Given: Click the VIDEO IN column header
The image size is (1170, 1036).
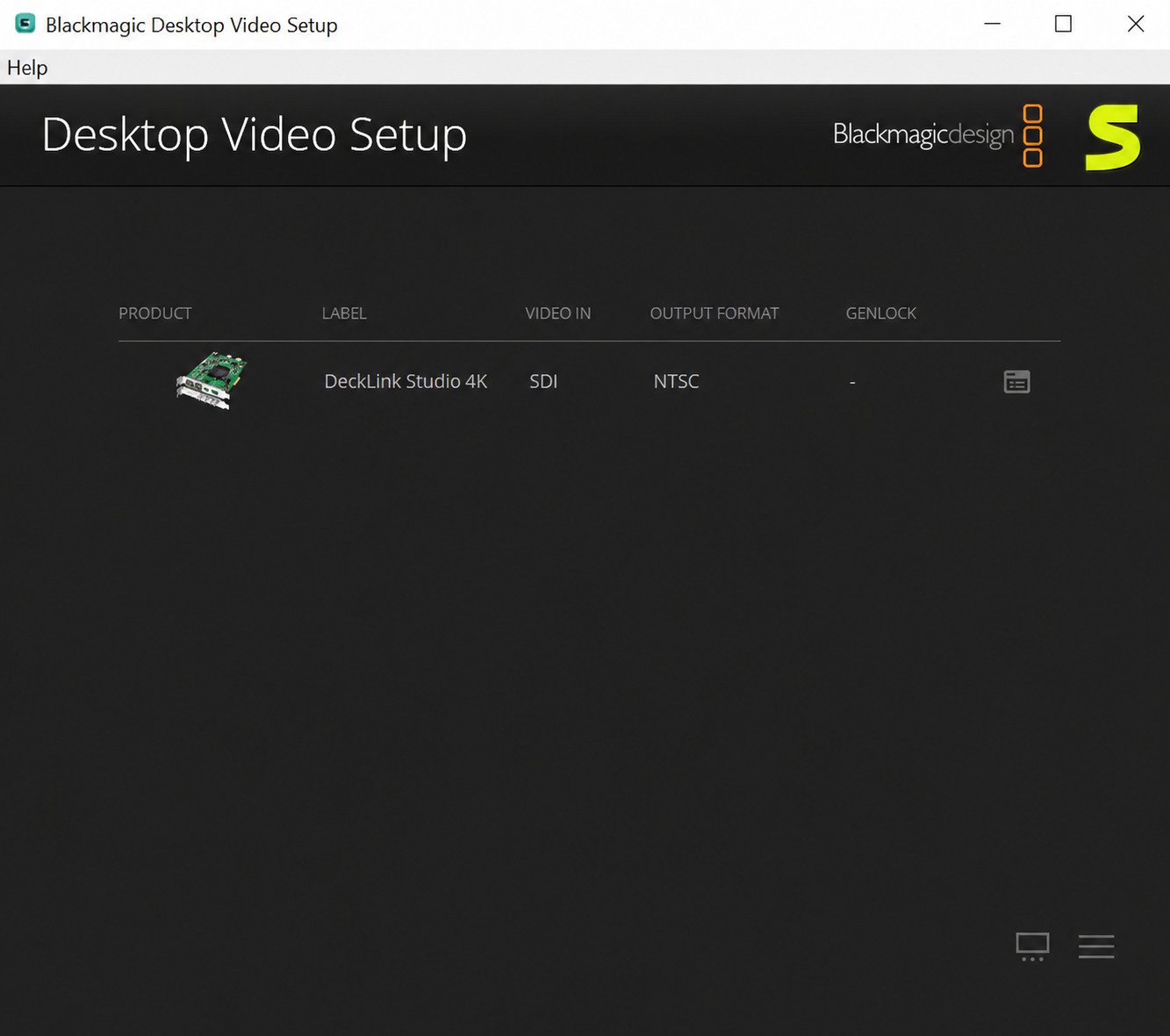Looking at the screenshot, I should (x=558, y=313).
